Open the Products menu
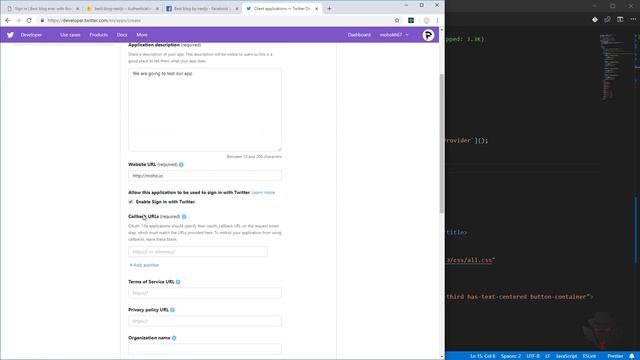640x360 pixels. tap(98, 35)
